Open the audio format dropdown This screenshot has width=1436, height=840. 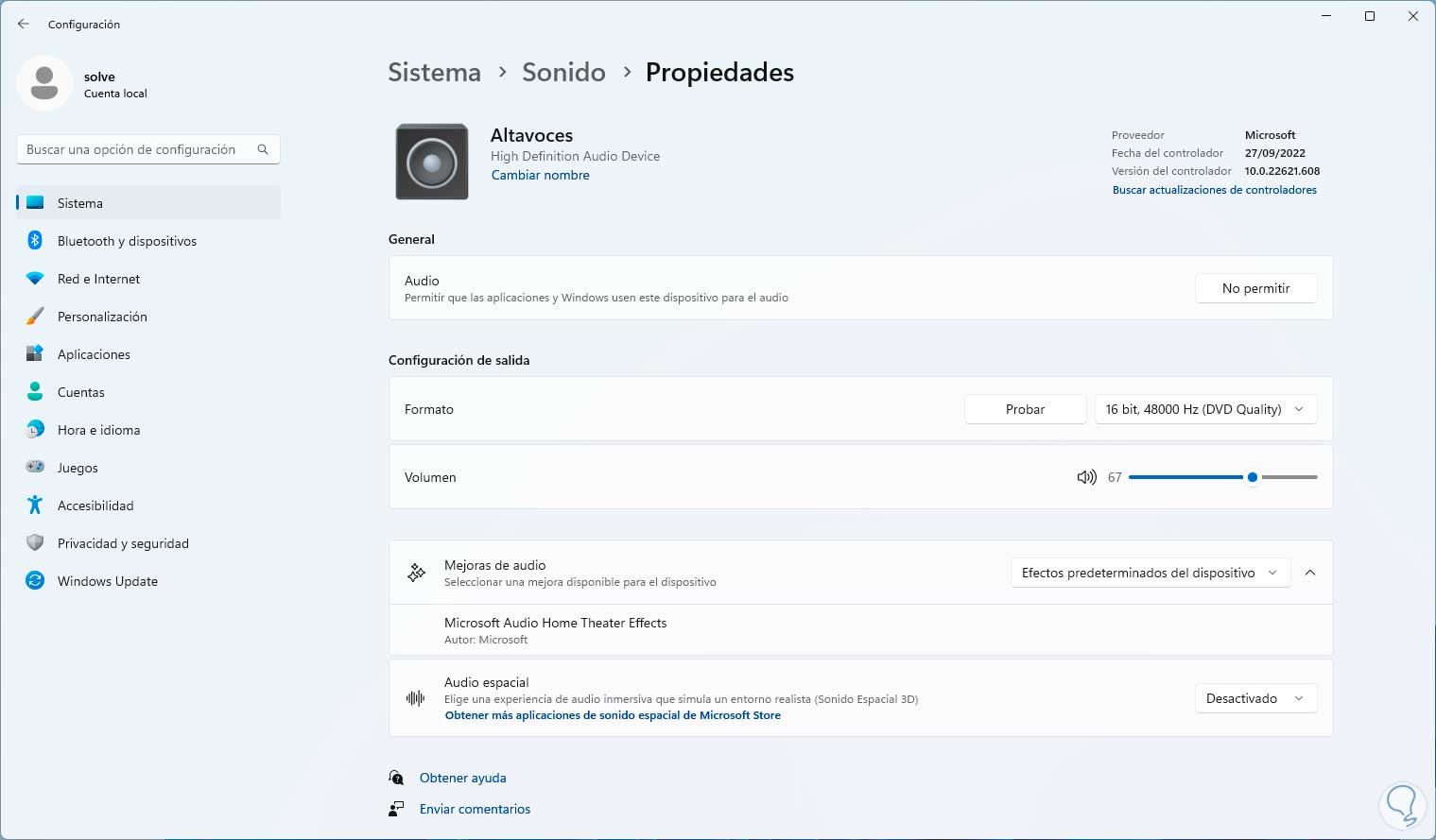(x=1205, y=409)
